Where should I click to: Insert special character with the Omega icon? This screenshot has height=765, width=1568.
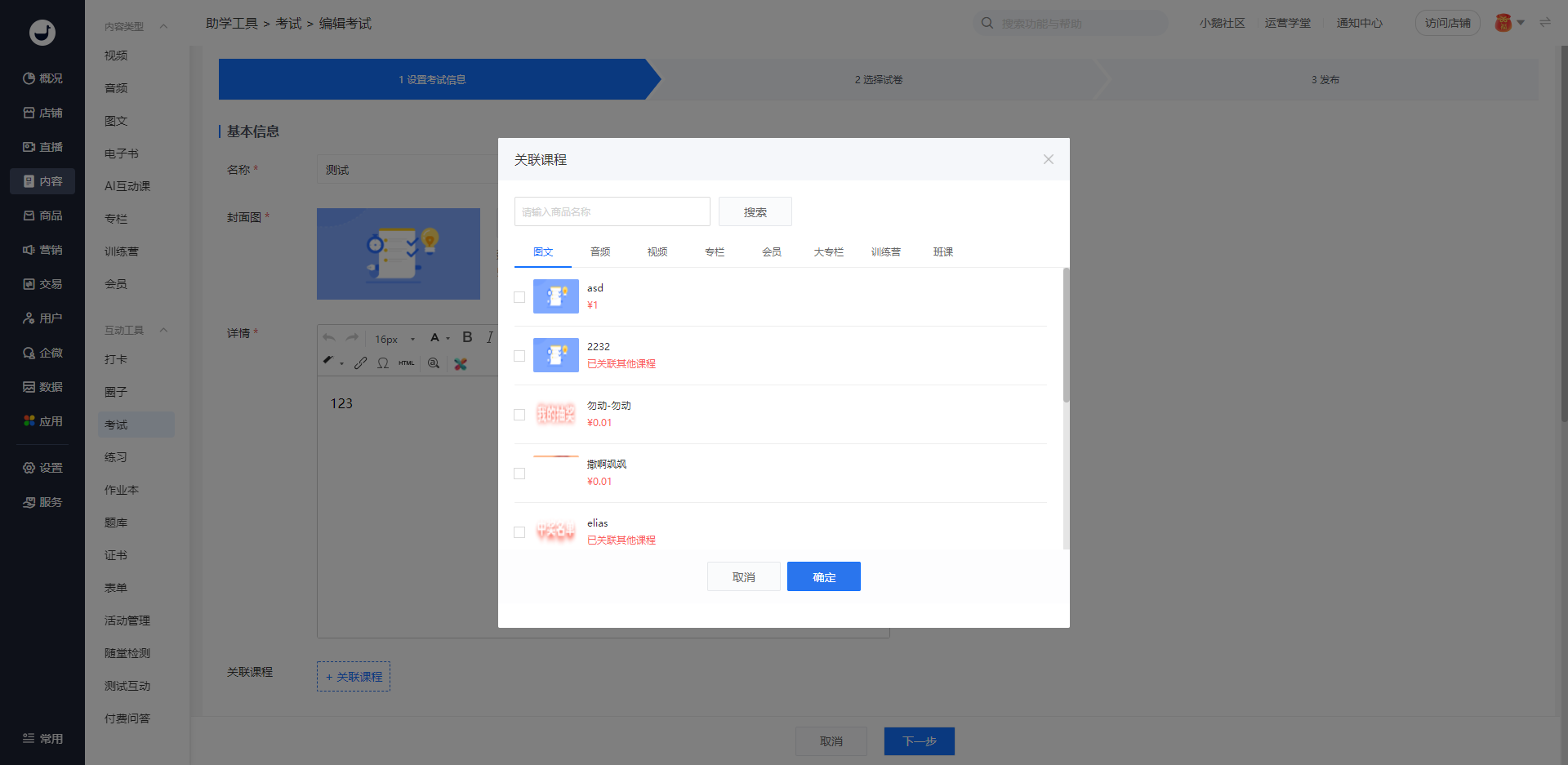tap(383, 363)
